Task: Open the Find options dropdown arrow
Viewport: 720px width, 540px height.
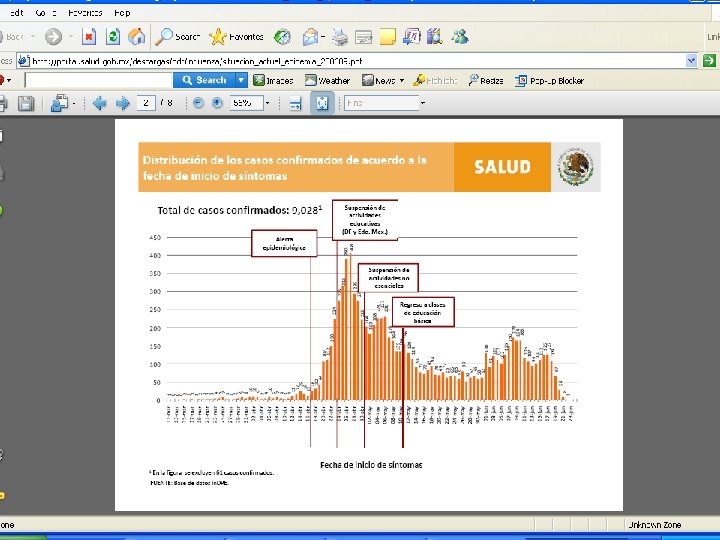Action: [x=423, y=103]
